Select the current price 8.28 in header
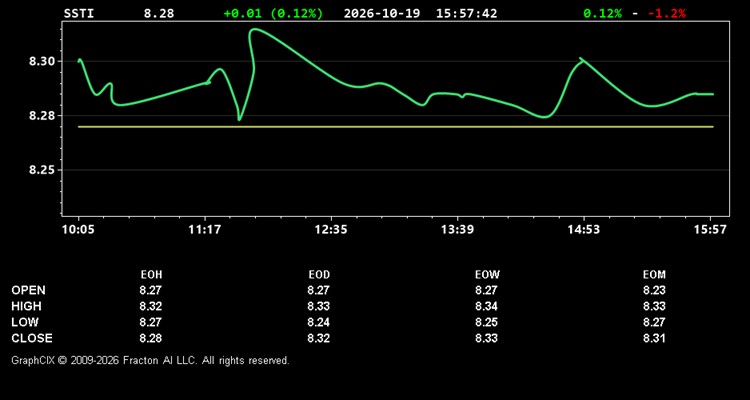Image resolution: width=750 pixels, height=400 pixels. pos(159,13)
